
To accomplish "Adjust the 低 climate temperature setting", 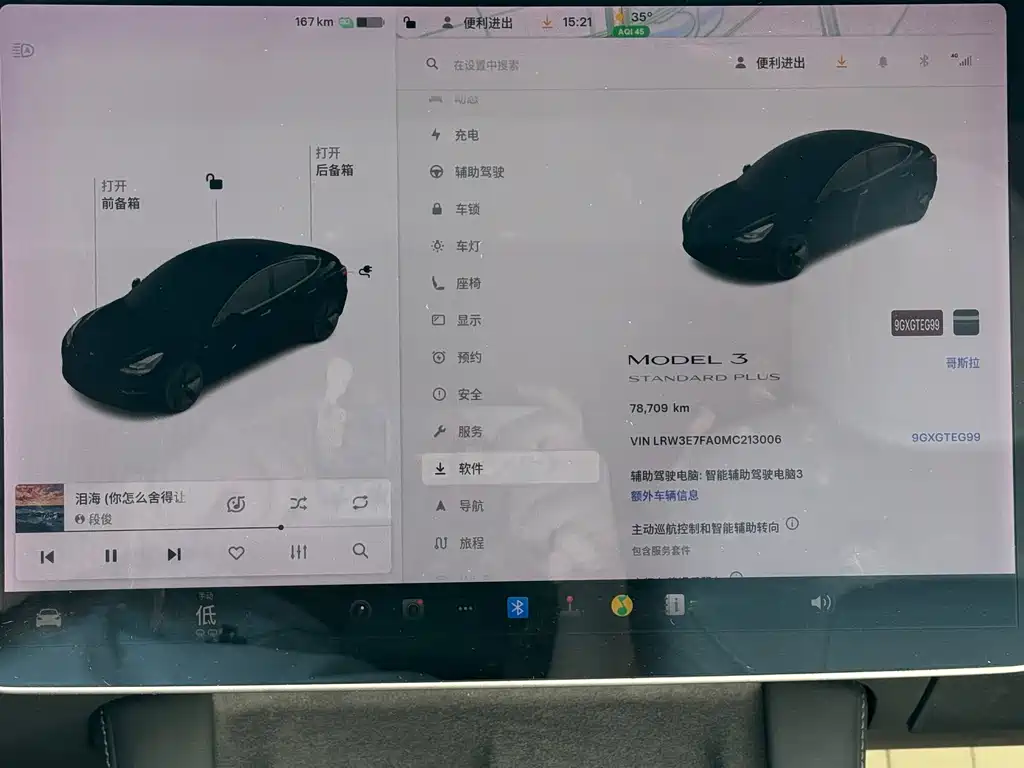I will 206,616.
